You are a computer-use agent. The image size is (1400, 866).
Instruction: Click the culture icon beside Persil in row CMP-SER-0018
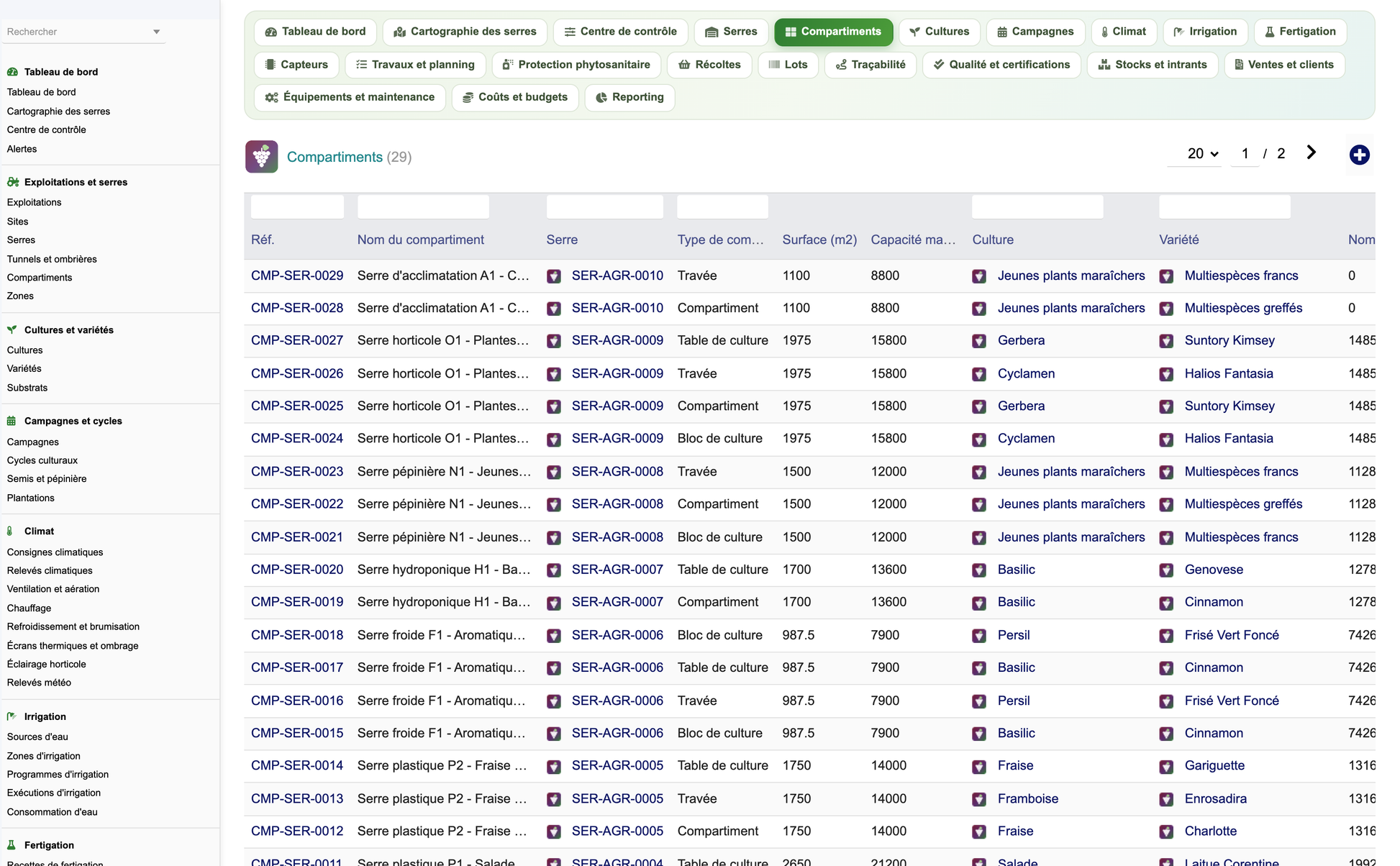(x=979, y=636)
